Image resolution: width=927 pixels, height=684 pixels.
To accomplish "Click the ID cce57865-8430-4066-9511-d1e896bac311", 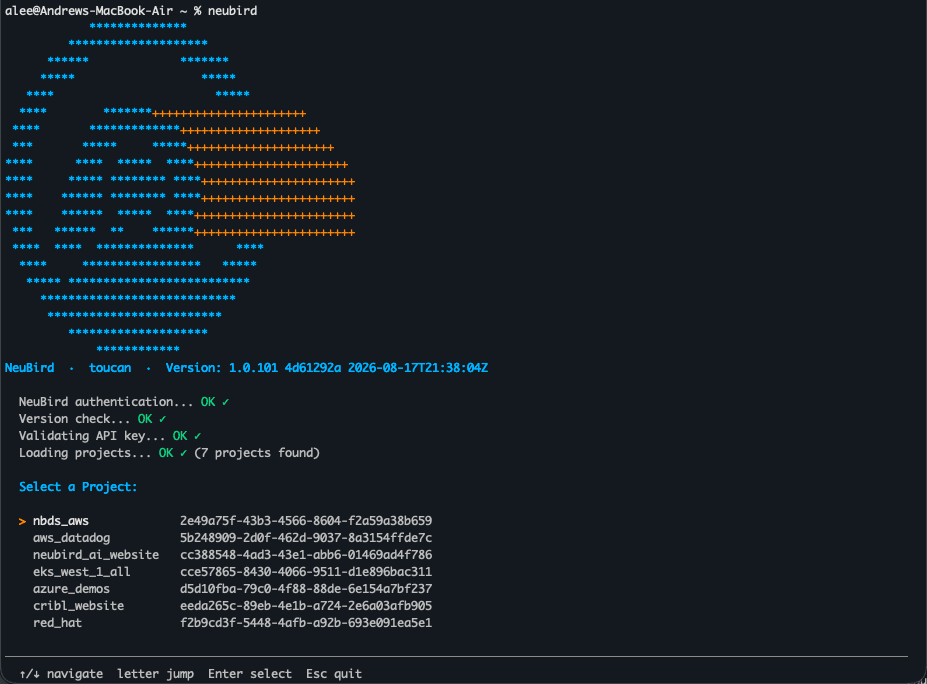I will [x=306, y=572].
